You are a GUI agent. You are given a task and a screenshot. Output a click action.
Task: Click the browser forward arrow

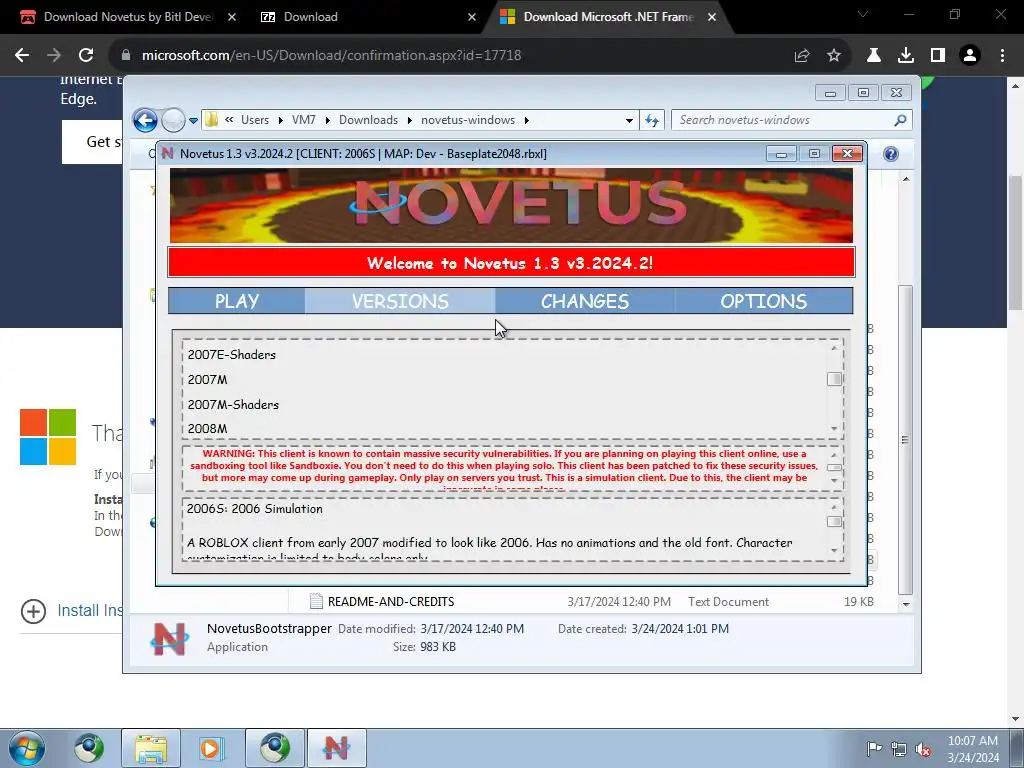pos(54,56)
